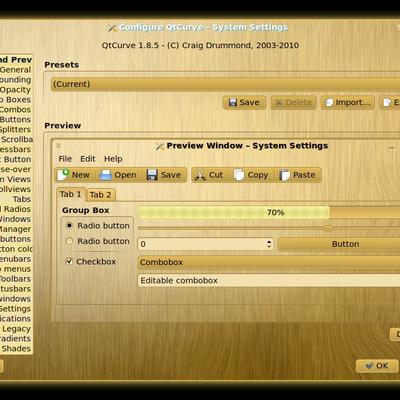Click the greyed-out Delete preset button
400x400 pixels.
(294, 103)
